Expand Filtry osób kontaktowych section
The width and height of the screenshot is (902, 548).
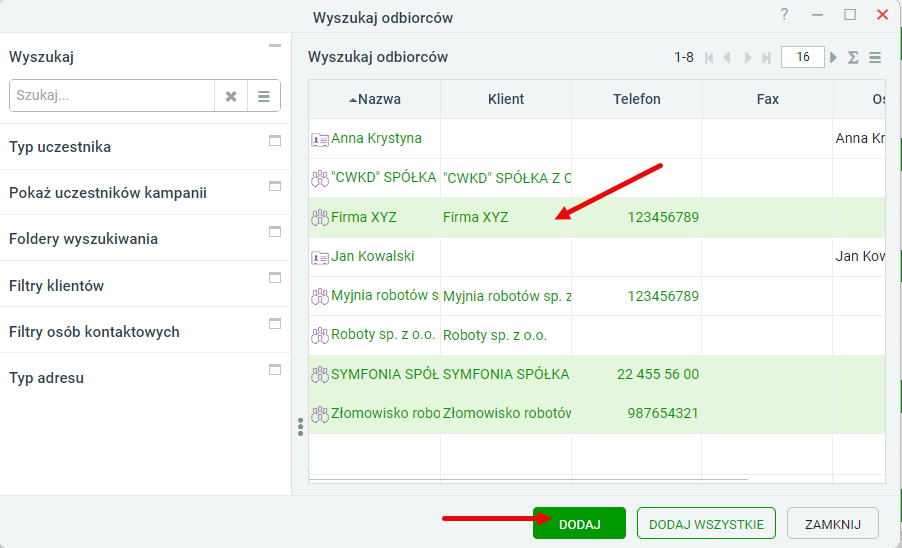[275, 324]
